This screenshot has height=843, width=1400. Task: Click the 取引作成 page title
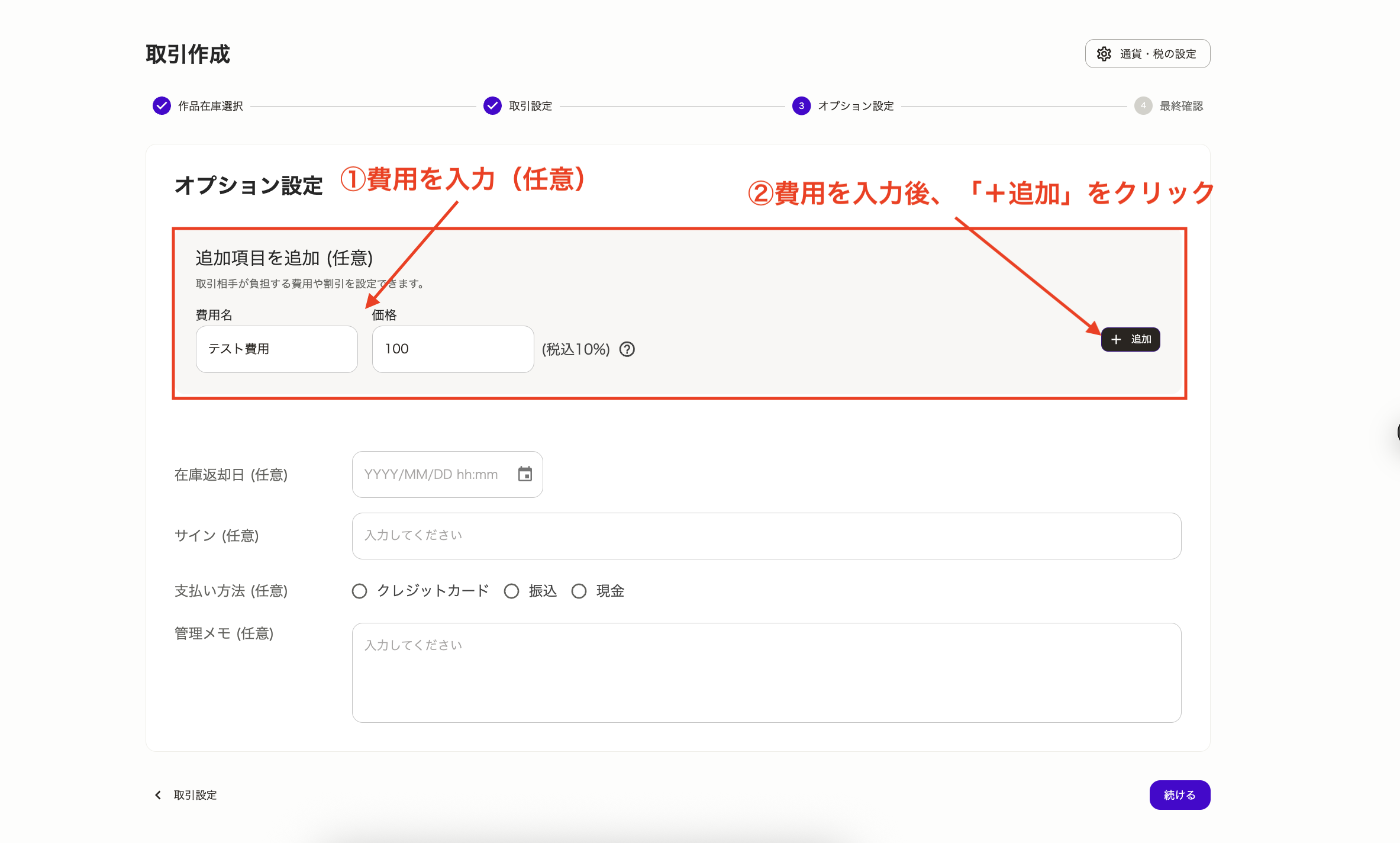(188, 54)
